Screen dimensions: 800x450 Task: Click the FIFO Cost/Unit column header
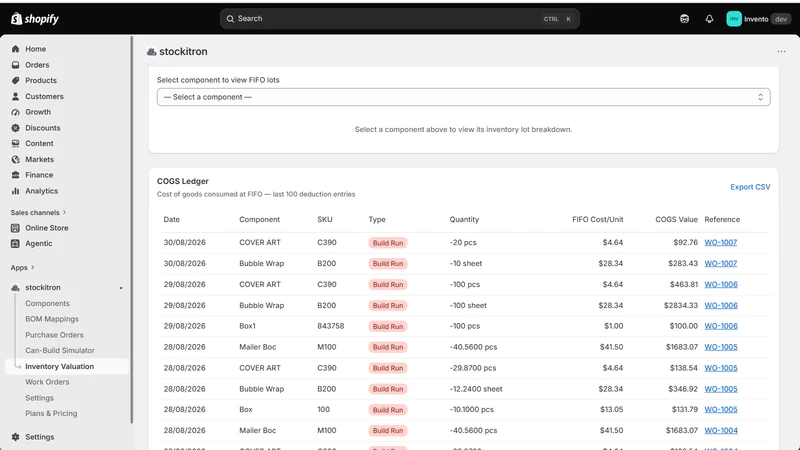click(597, 219)
